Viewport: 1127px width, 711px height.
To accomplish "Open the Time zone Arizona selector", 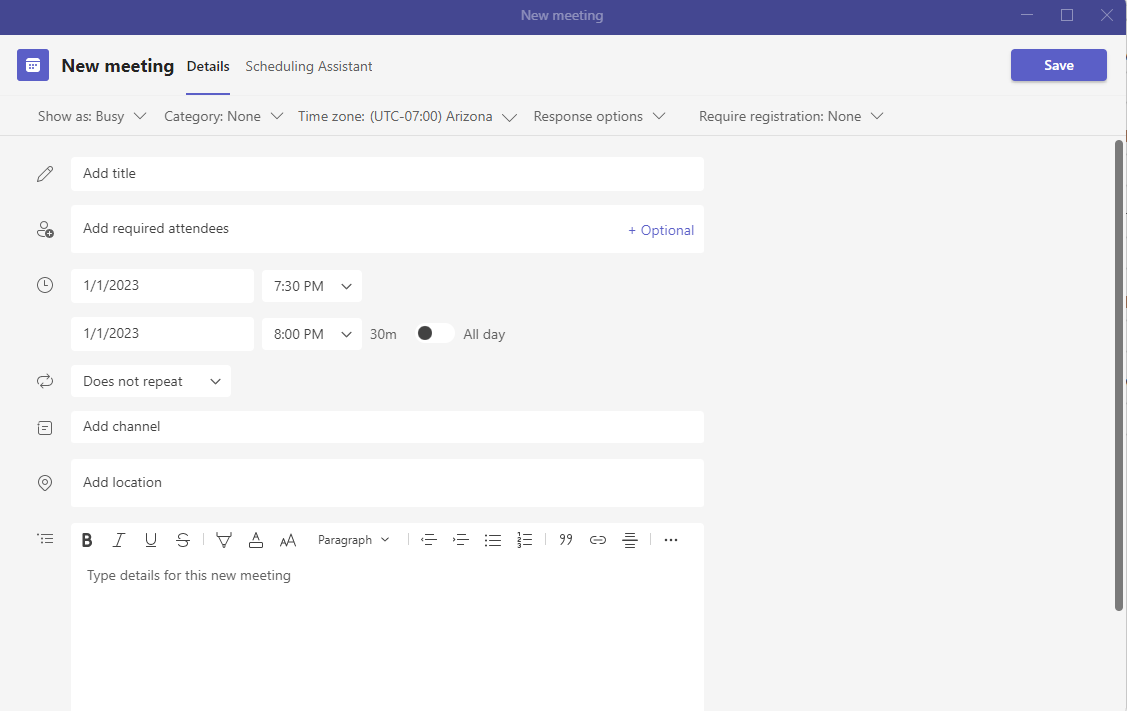I will tap(407, 117).
